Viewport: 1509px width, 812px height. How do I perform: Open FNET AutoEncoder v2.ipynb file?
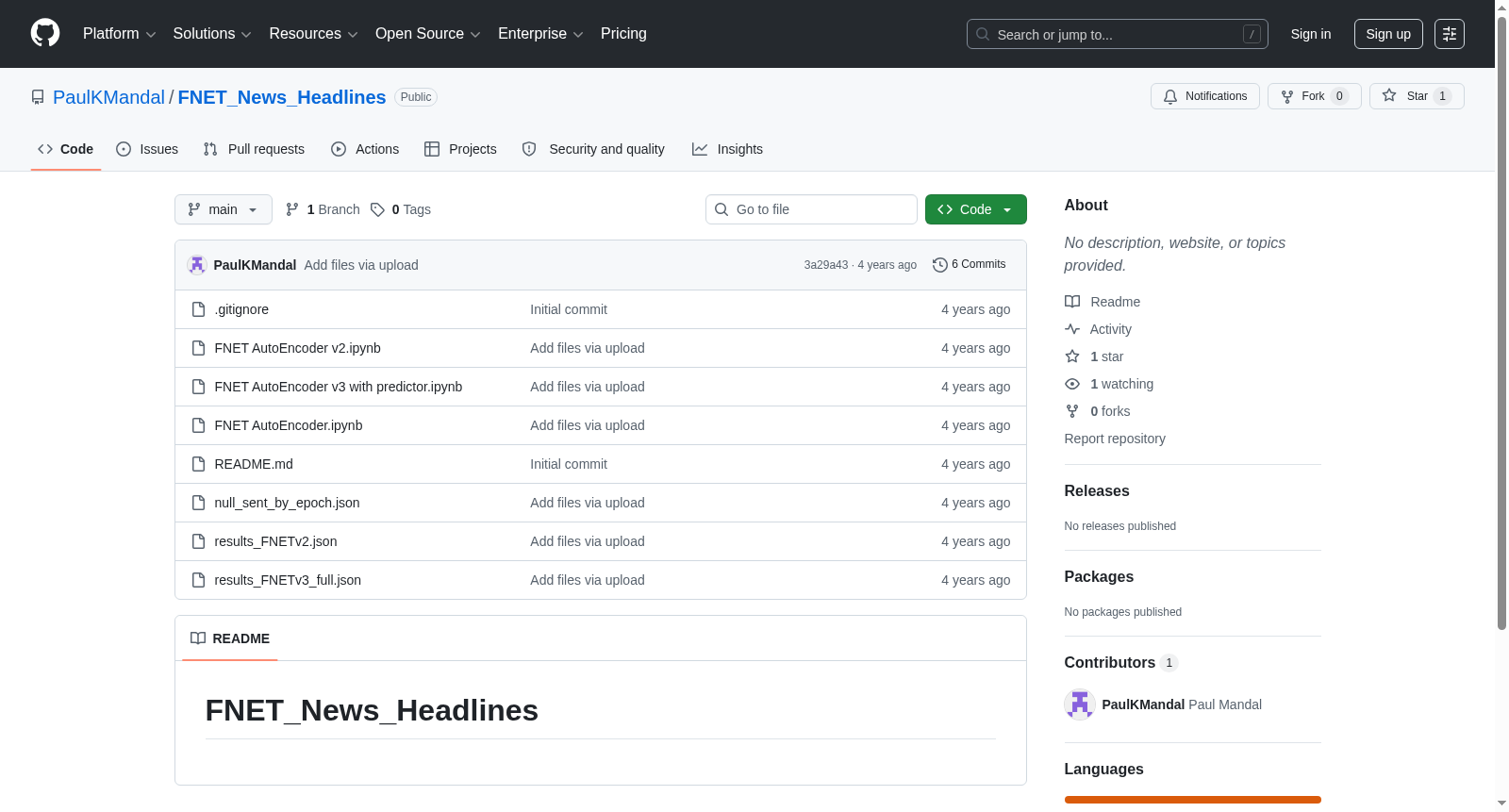[x=298, y=348]
